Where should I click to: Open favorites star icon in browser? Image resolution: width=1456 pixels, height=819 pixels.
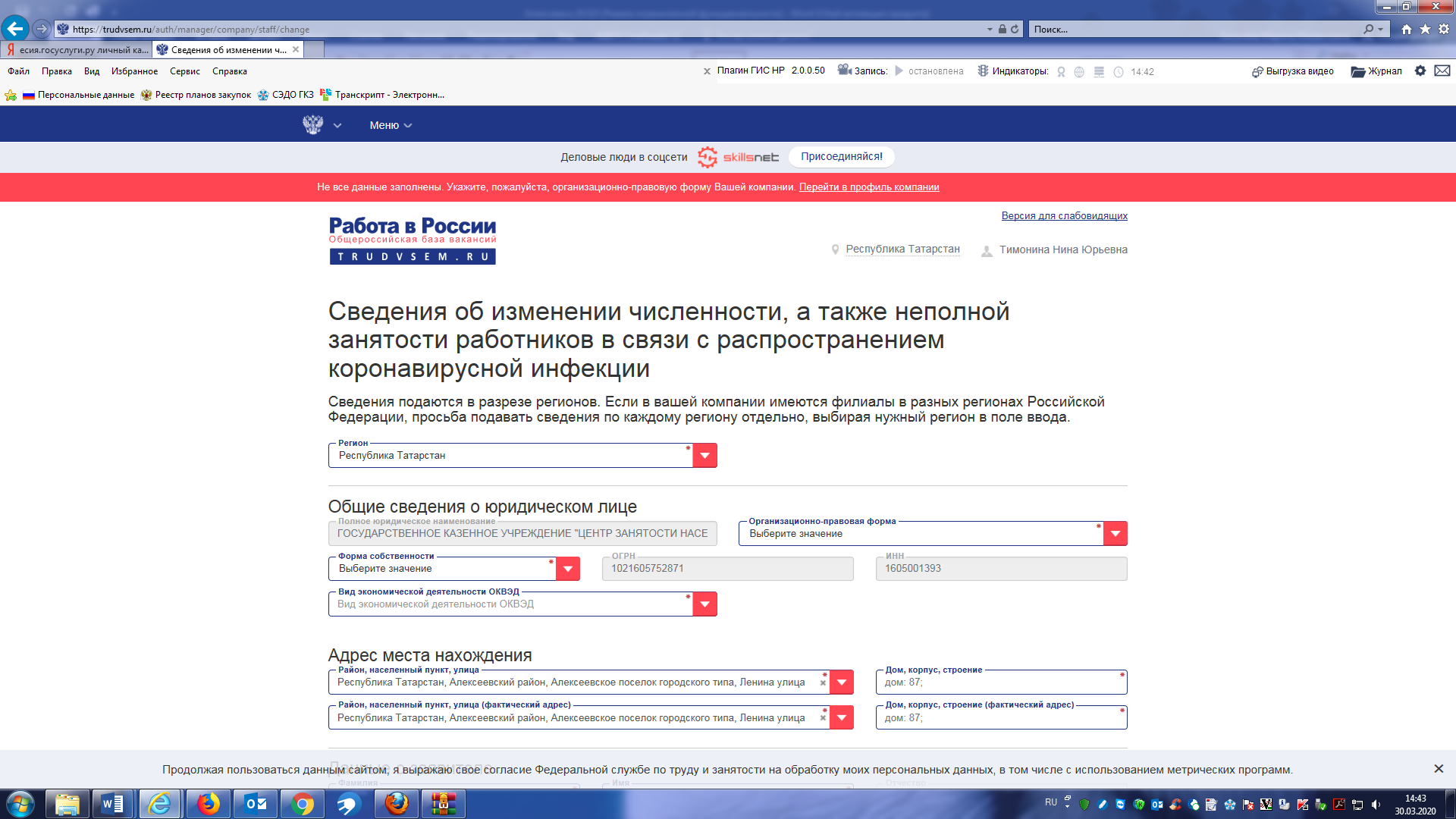coord(1425,30)
